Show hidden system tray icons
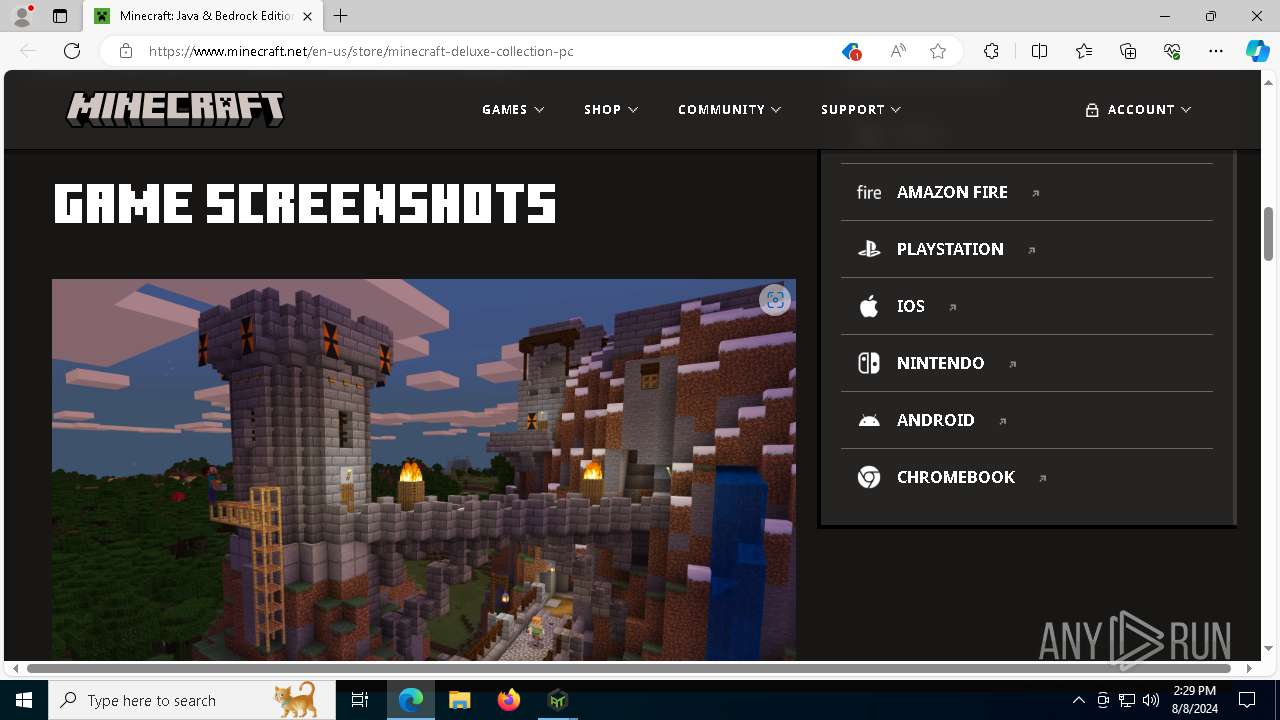This screenshot has height=720, width=1280. pyautogui.click(x=1078, y=700)
